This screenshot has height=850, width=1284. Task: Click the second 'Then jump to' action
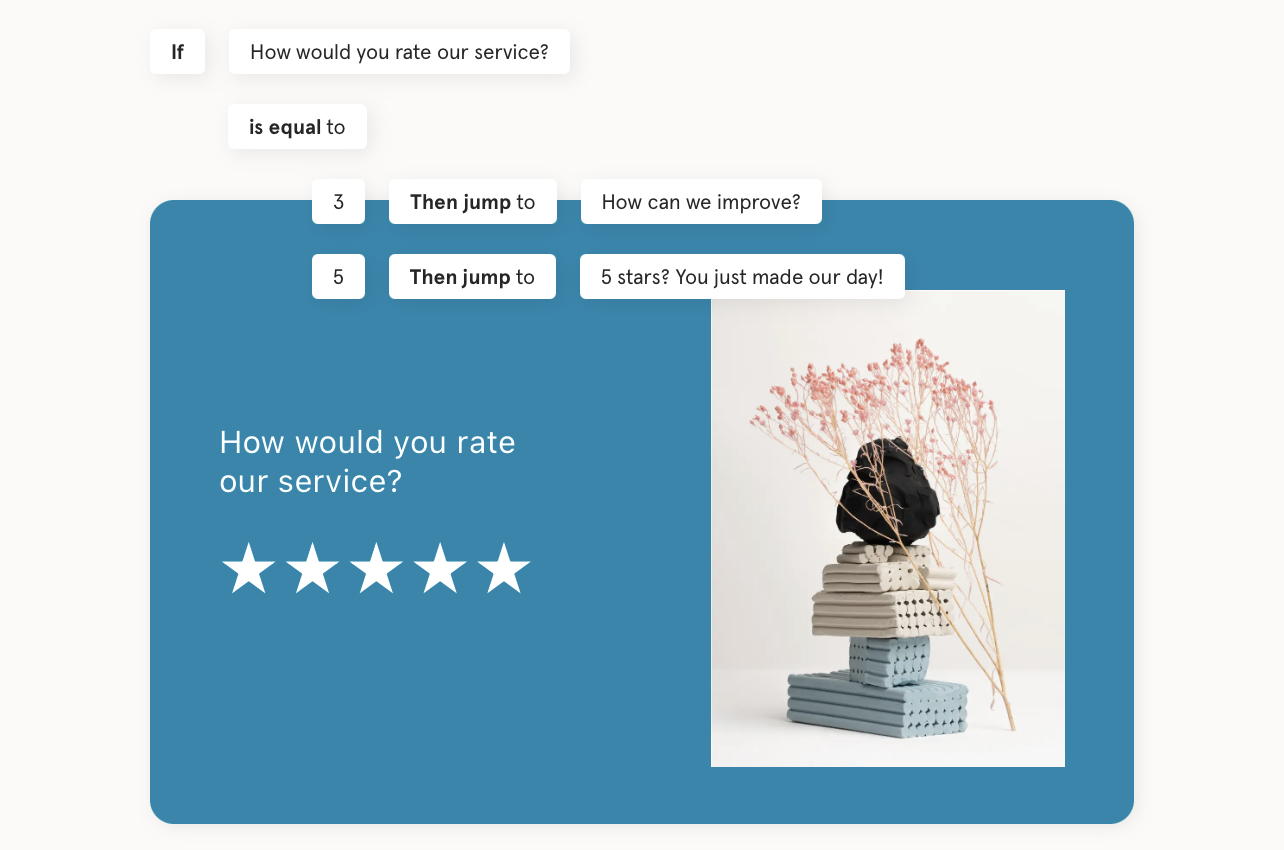click(472, 276)
